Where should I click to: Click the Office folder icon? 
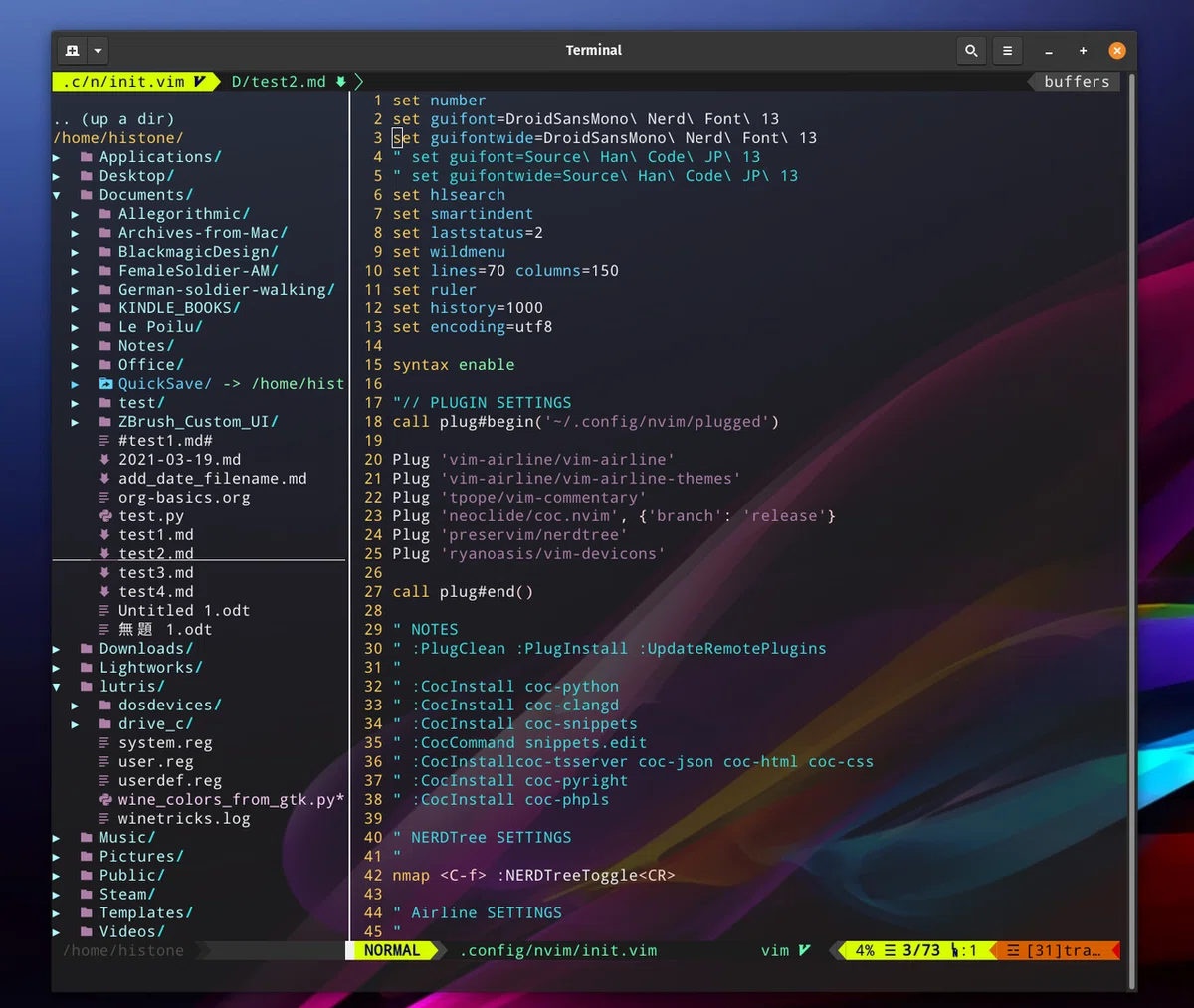(x=105, y=365)
